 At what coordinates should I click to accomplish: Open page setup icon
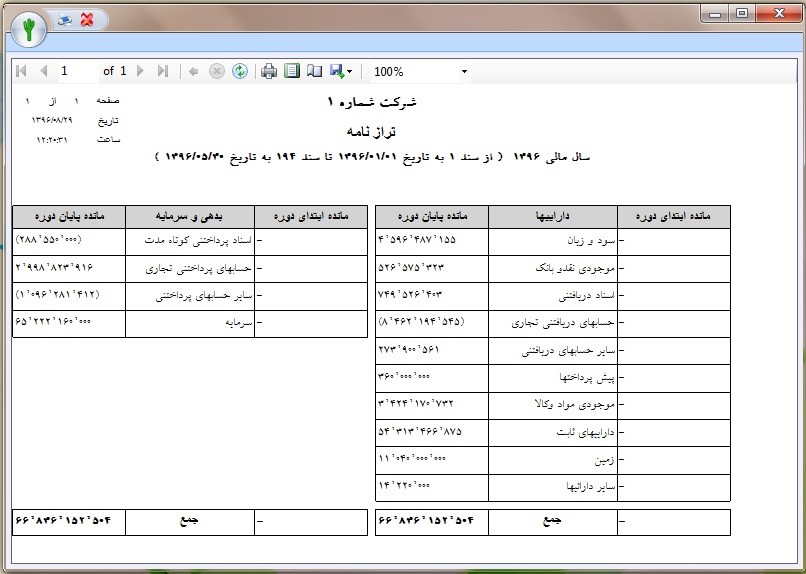314,71
